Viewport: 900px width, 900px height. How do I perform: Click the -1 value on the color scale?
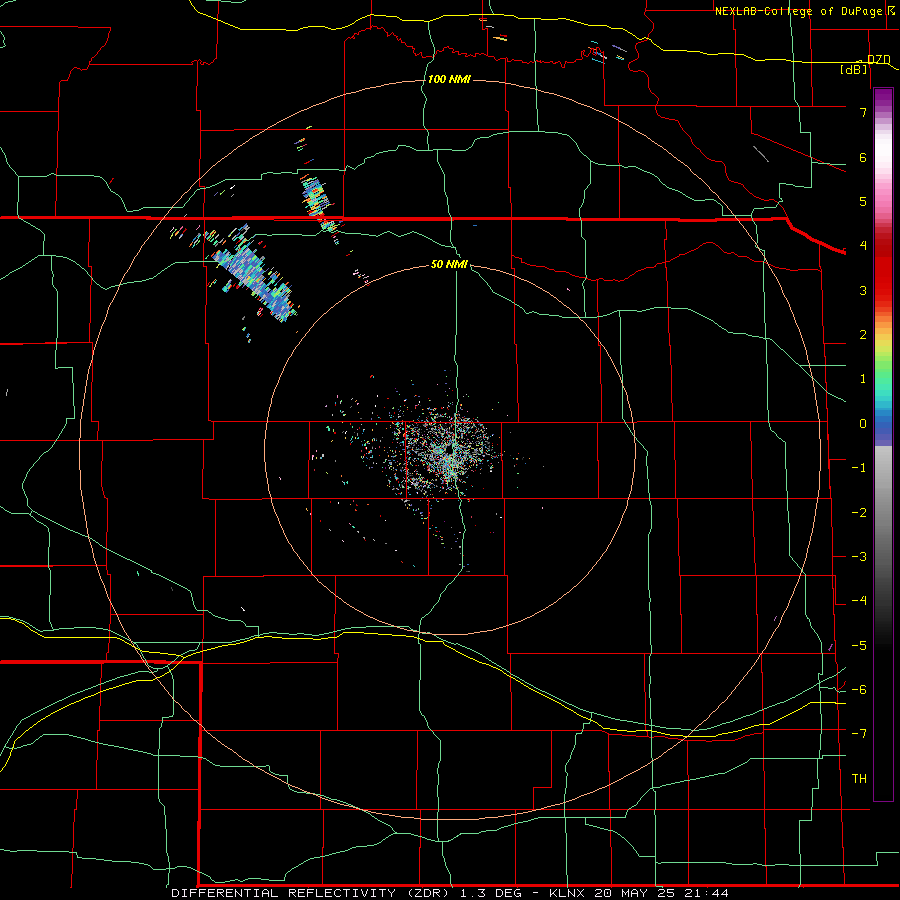(859, 468)
